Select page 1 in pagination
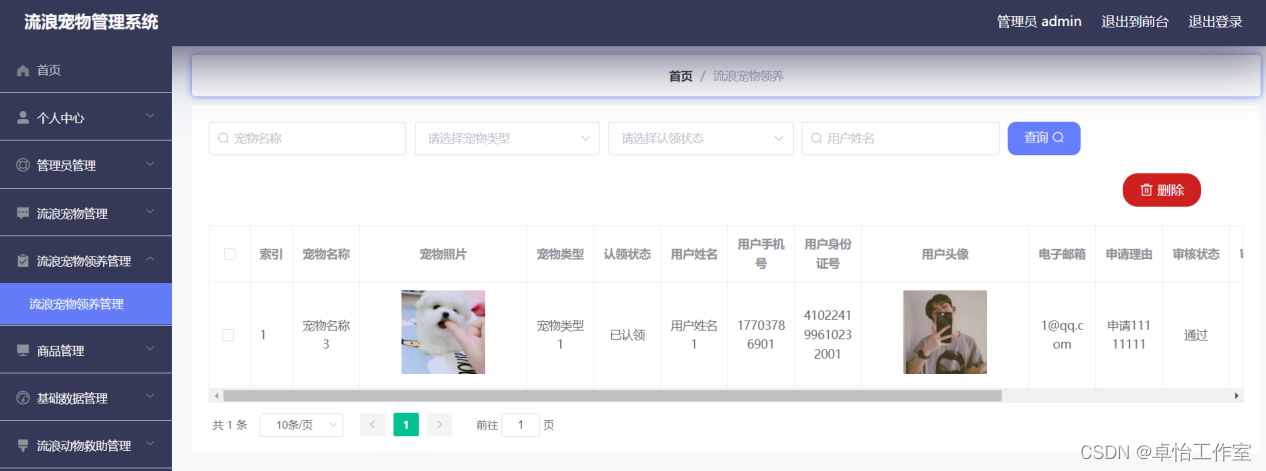Viewport: 1266px width, 471px height. pos(406,425)
